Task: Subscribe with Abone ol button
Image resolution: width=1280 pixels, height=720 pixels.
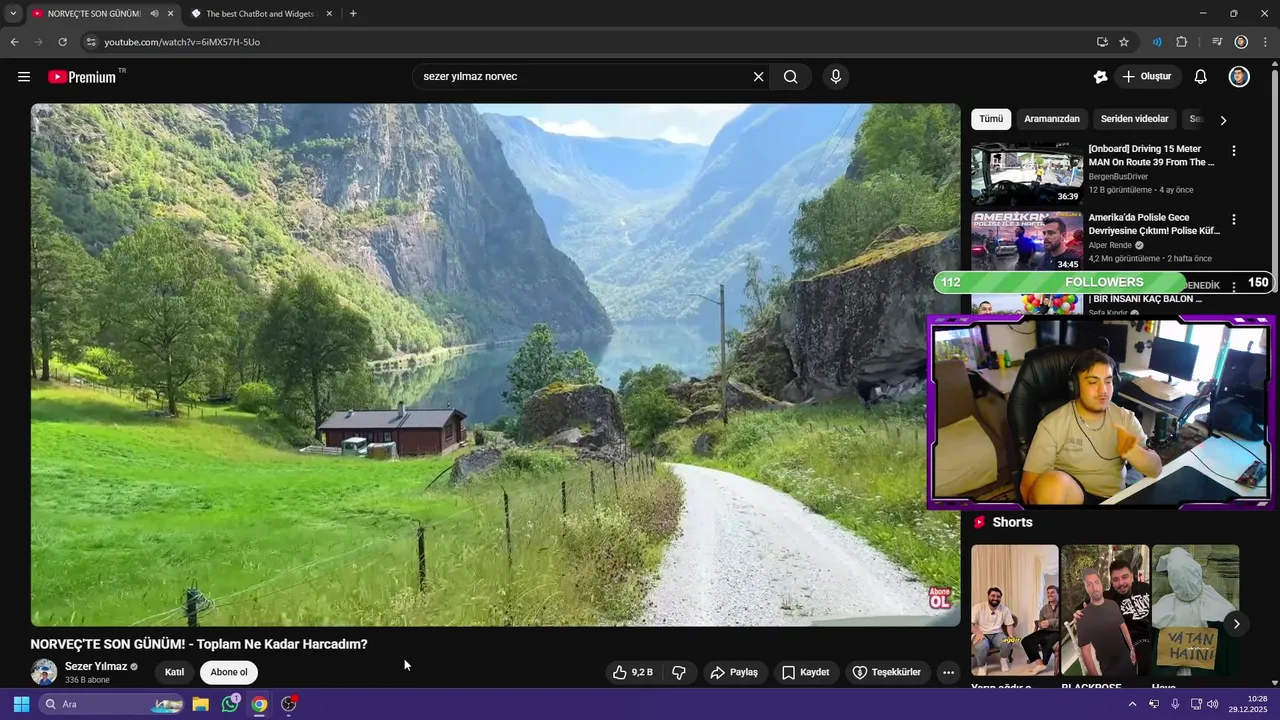Action: pyautogui.click(x=229, y=672)
